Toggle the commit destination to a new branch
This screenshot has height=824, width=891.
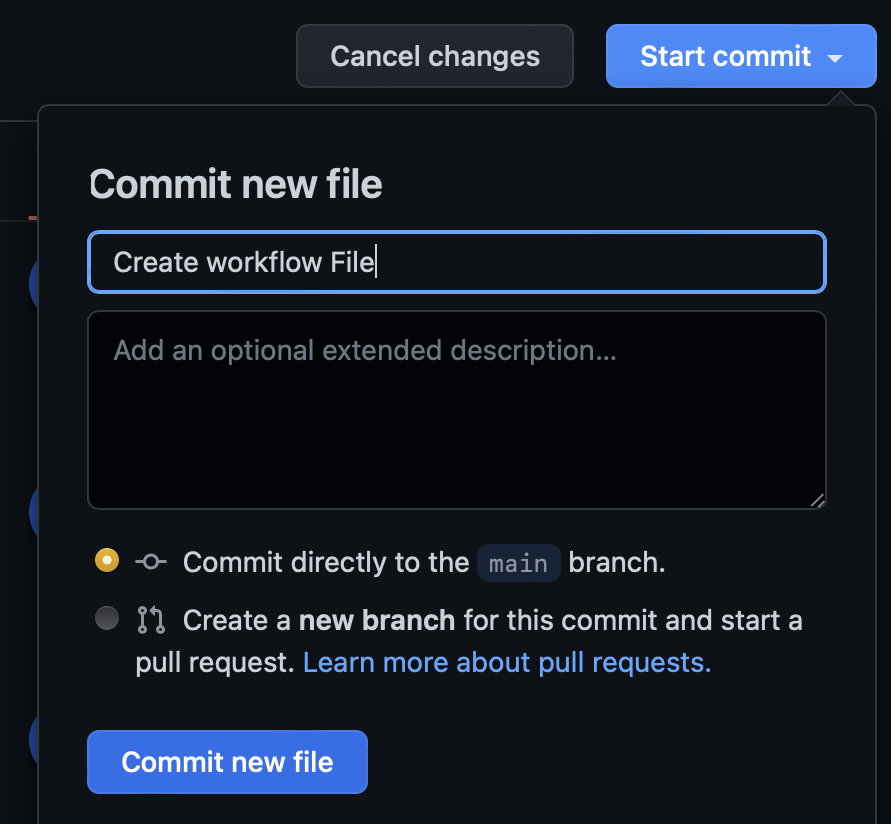[106, 618]
